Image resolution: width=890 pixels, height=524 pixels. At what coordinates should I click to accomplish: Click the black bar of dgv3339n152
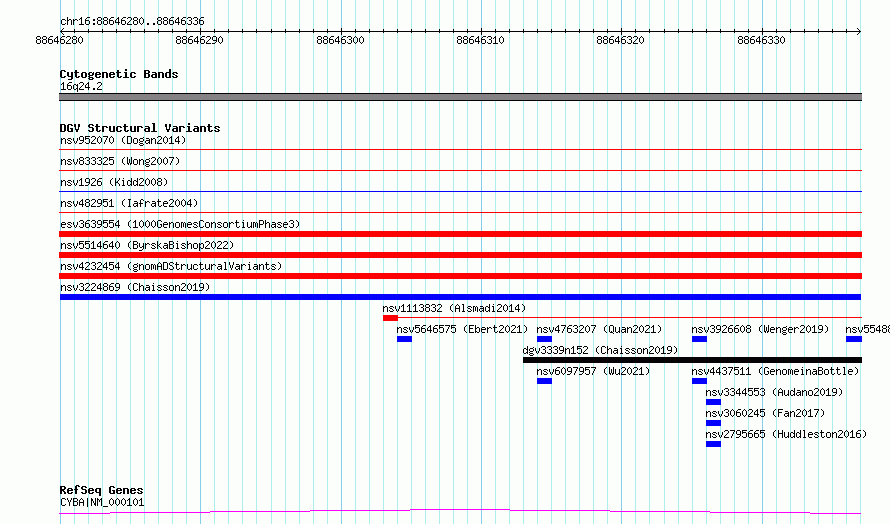click(692, 360)
